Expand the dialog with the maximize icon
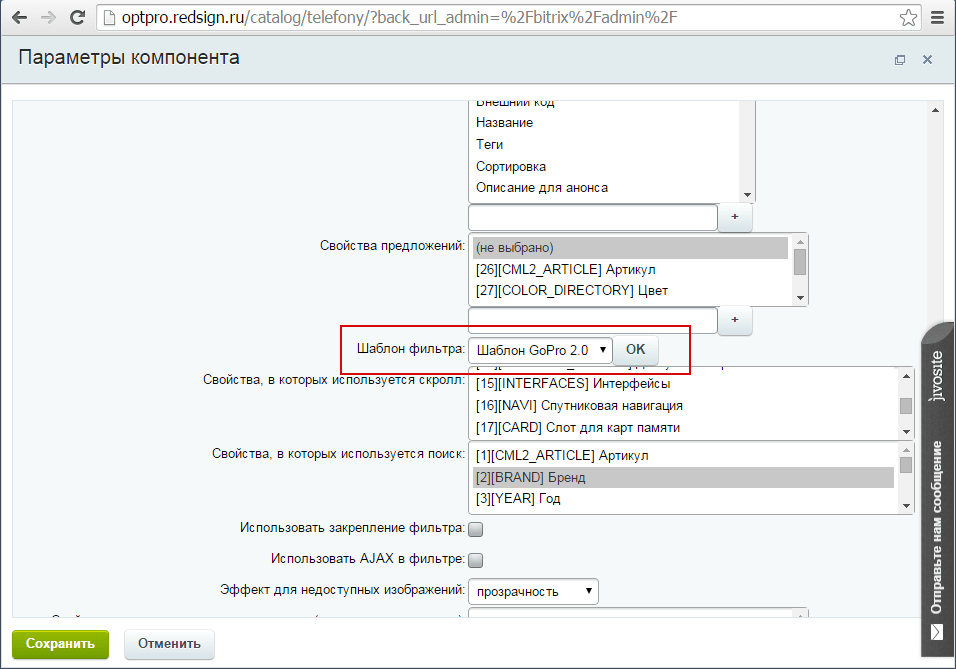Image resolution: width=956 pixels, height=669 pixels. point(900,60)
